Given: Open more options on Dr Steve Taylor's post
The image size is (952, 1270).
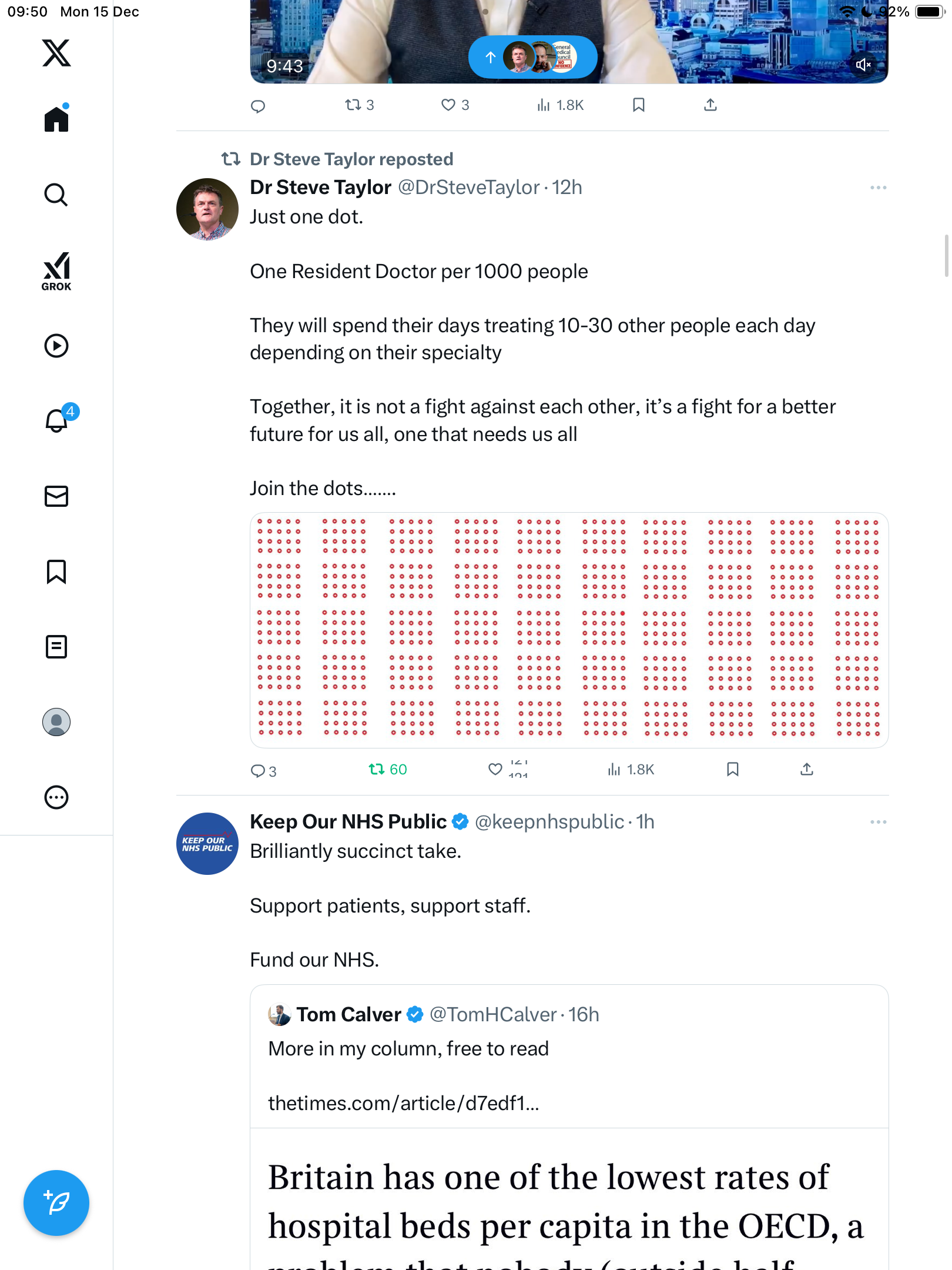Looking at the screenshot, I should (x=878, y=188).
